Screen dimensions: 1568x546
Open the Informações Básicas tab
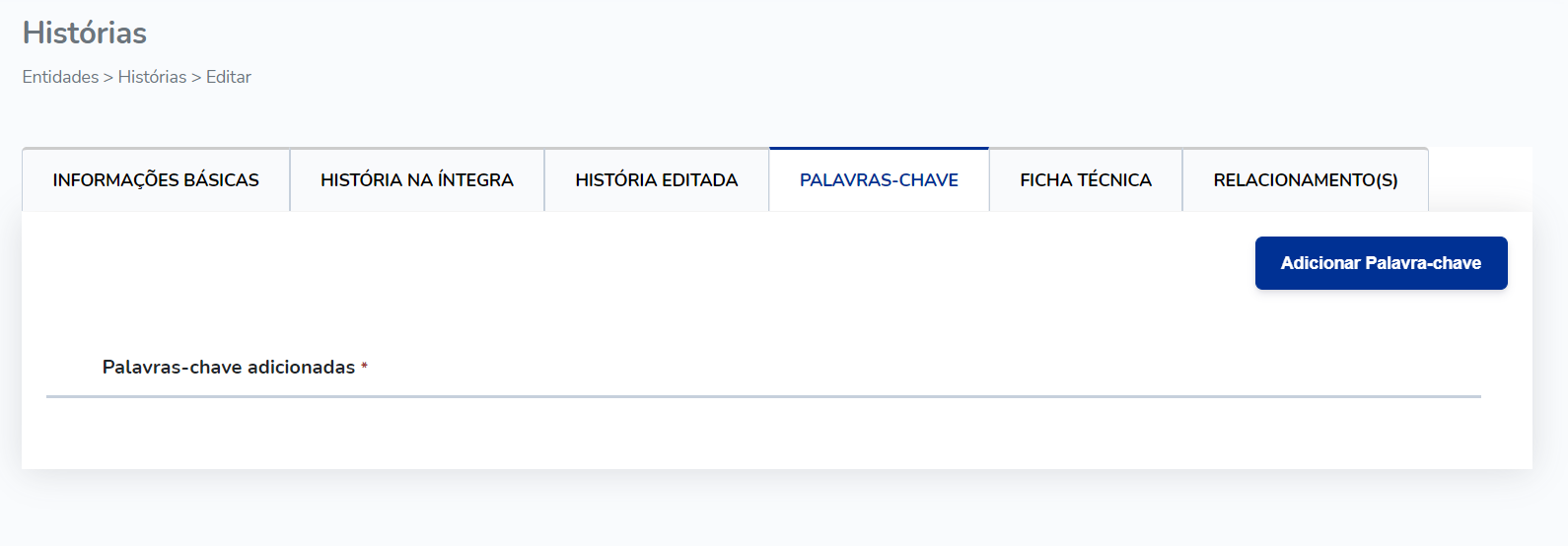point(156,179)
